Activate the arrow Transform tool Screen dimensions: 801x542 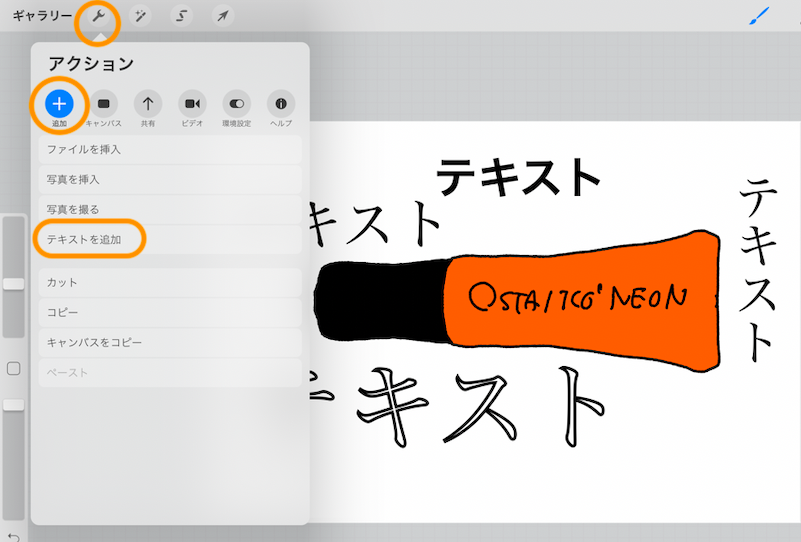click(223, 16)
